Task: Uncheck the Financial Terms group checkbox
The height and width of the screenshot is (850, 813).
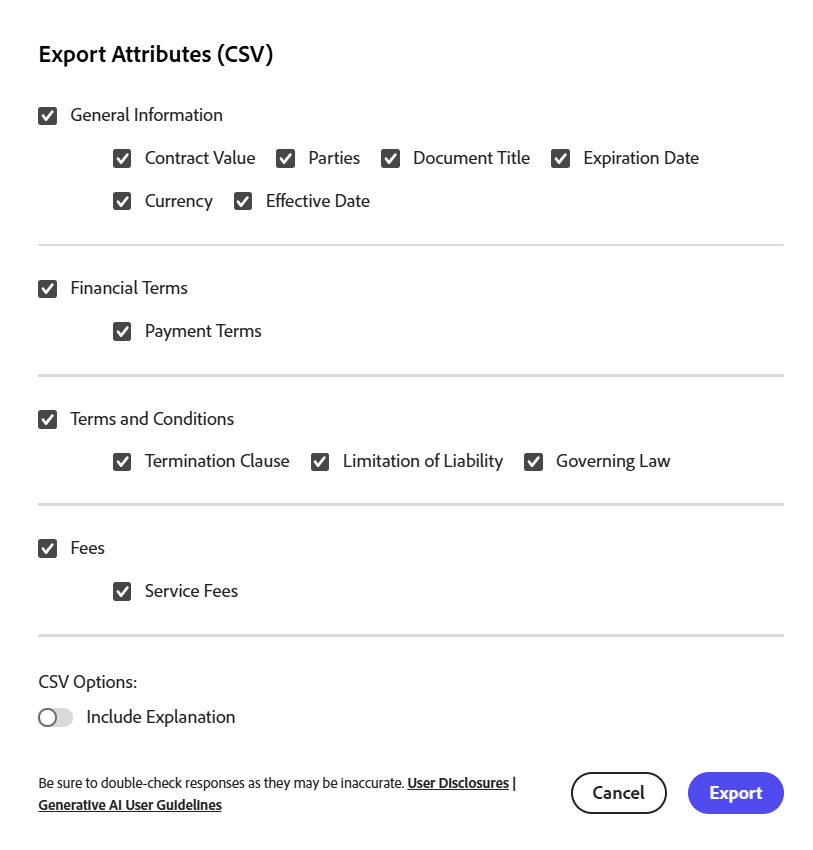Action: point(48,289)
